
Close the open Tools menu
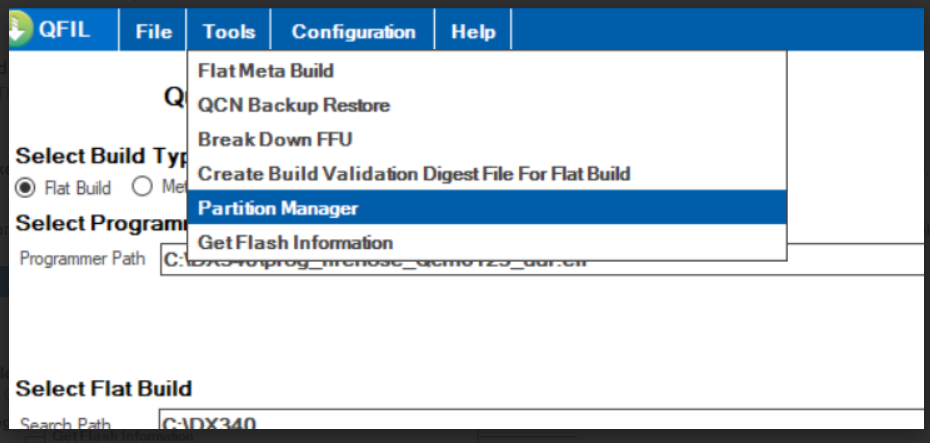click(x=229, y=31)
